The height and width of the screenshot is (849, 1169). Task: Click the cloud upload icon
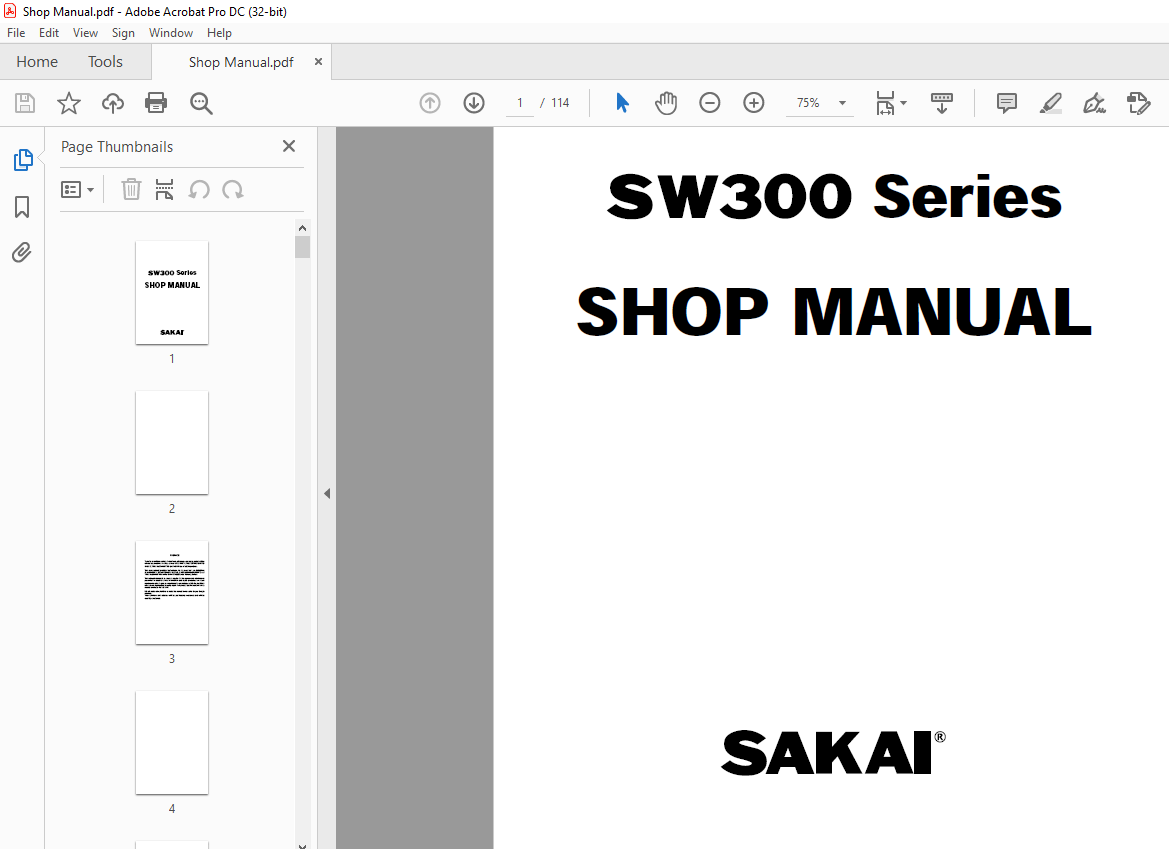113,103
